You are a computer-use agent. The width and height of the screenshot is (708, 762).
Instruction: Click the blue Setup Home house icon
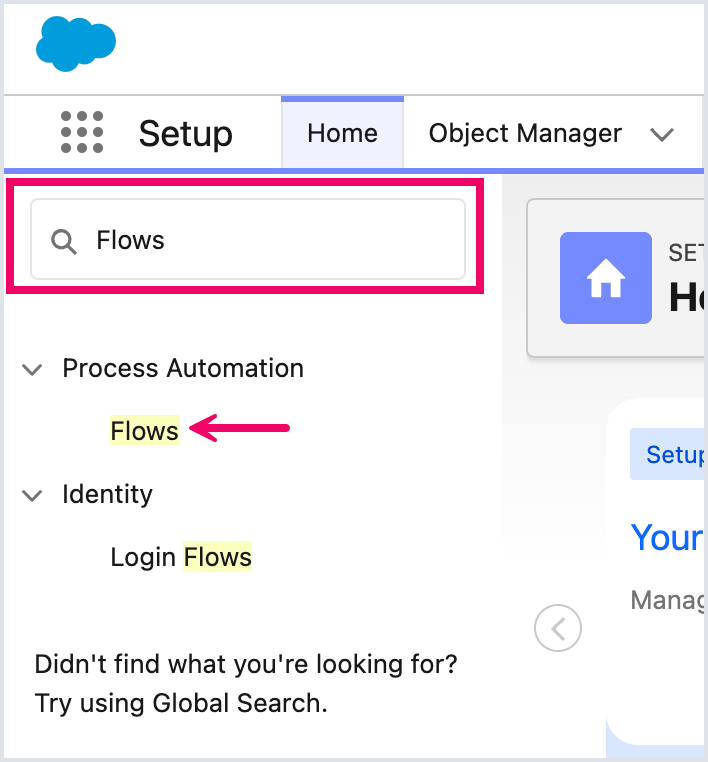tap(605, 278)
